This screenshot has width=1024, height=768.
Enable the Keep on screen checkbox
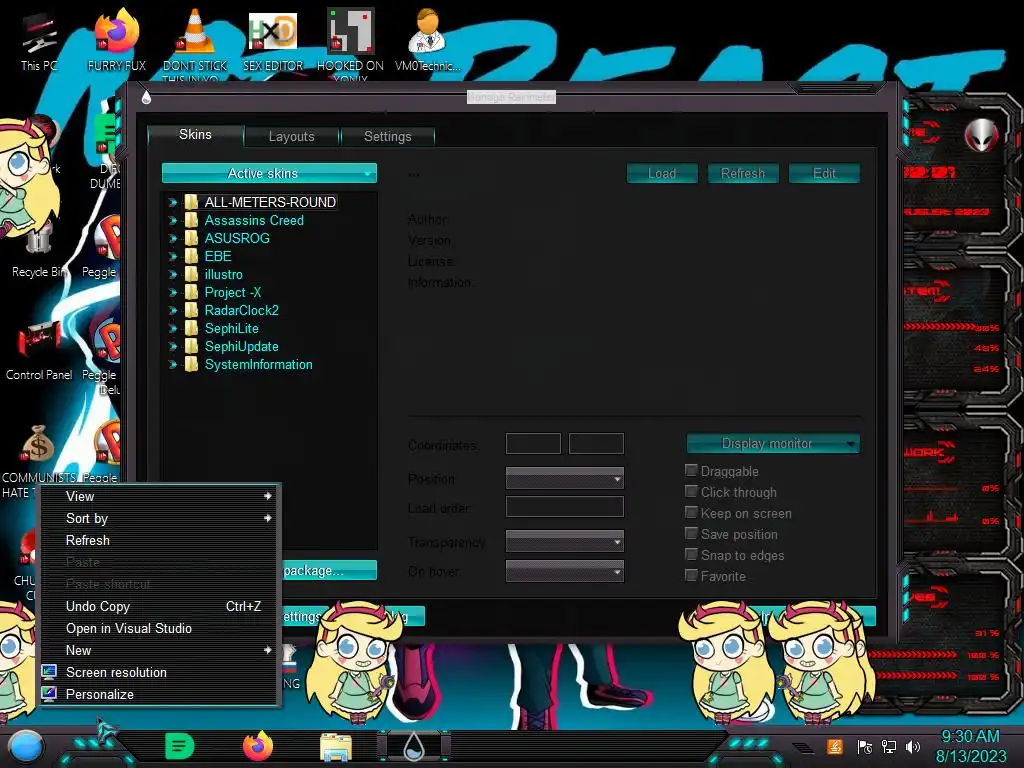(691, 512)
